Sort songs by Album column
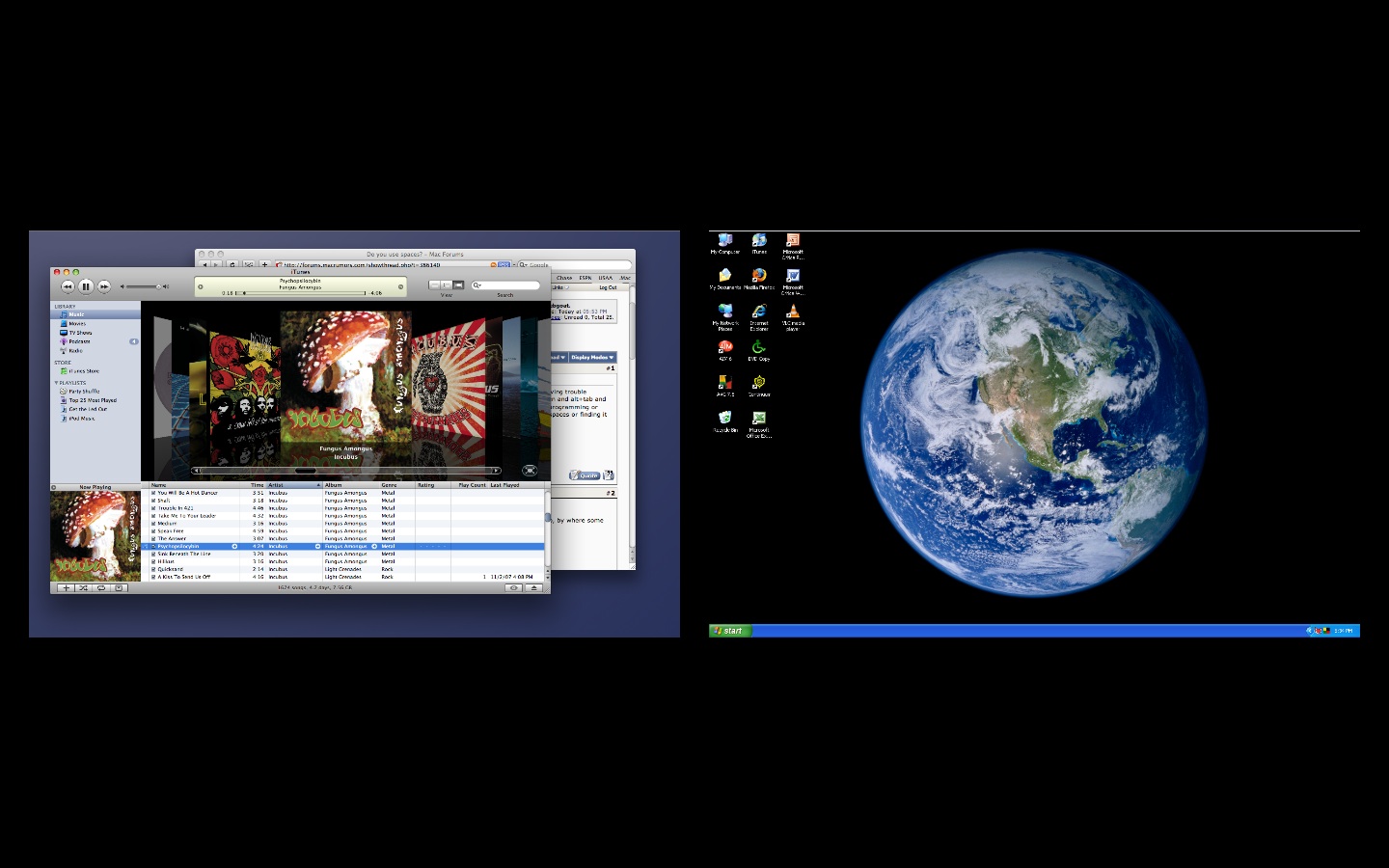1389x868 pixels. [351, 485]
